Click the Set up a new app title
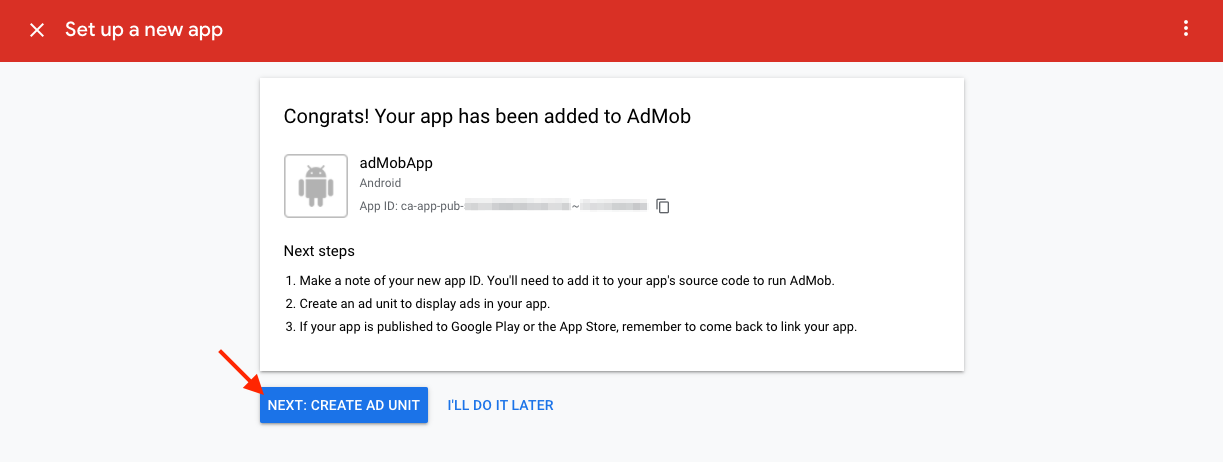The image size is (1223, 462). 144,30
